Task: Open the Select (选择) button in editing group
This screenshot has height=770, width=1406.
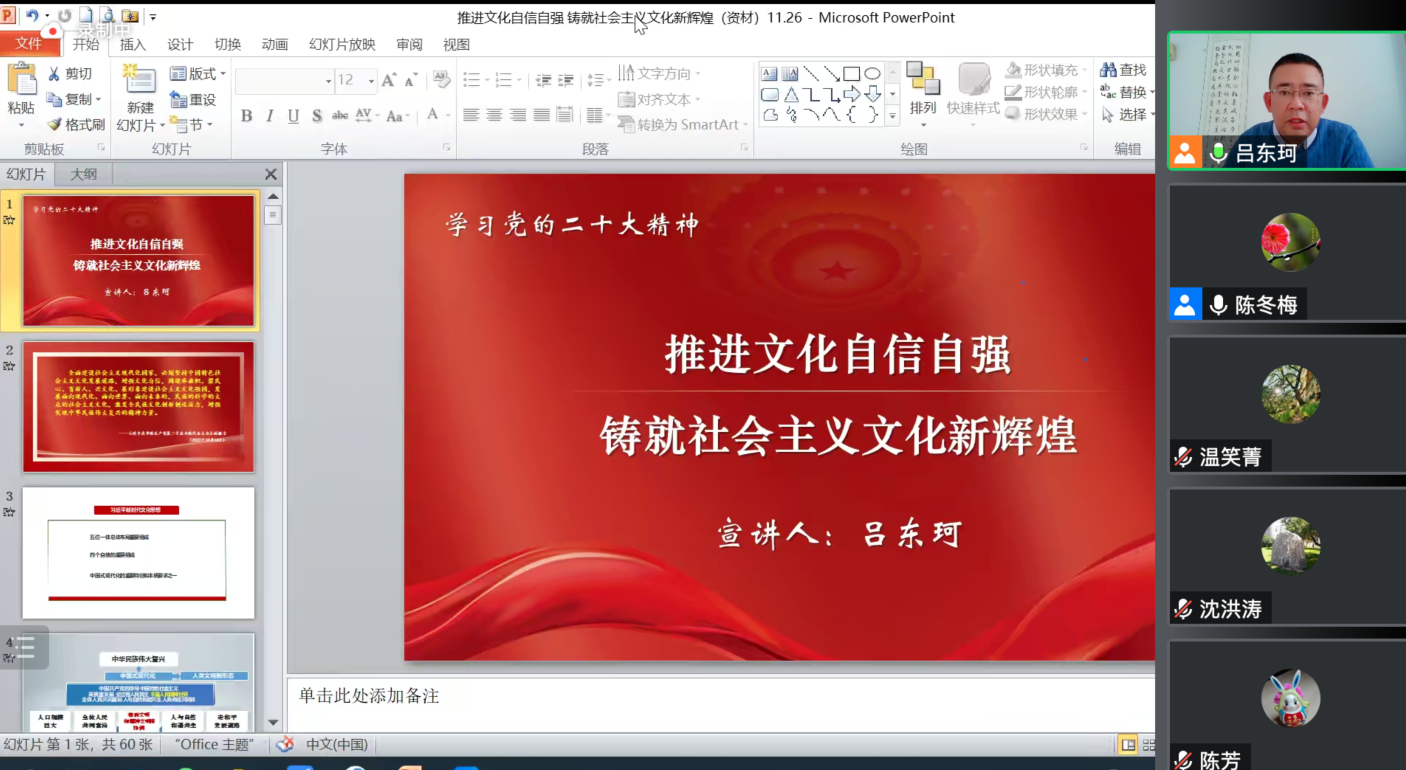Action: tap(1127, 115)
